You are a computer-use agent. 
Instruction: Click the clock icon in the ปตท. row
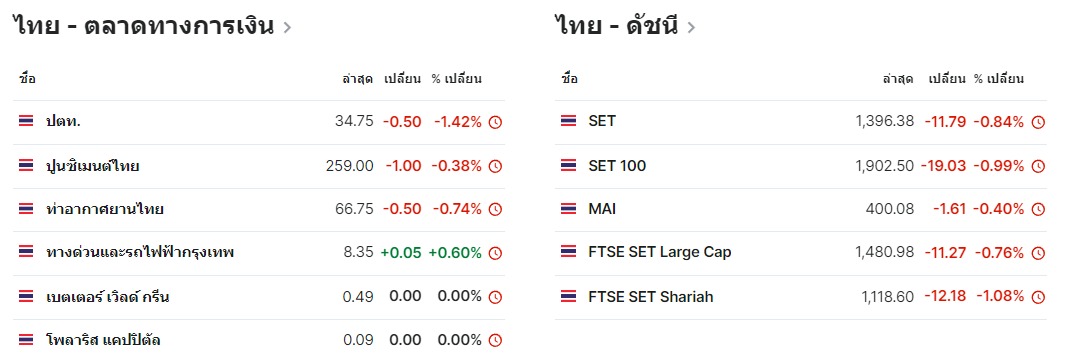click(496, 122)
